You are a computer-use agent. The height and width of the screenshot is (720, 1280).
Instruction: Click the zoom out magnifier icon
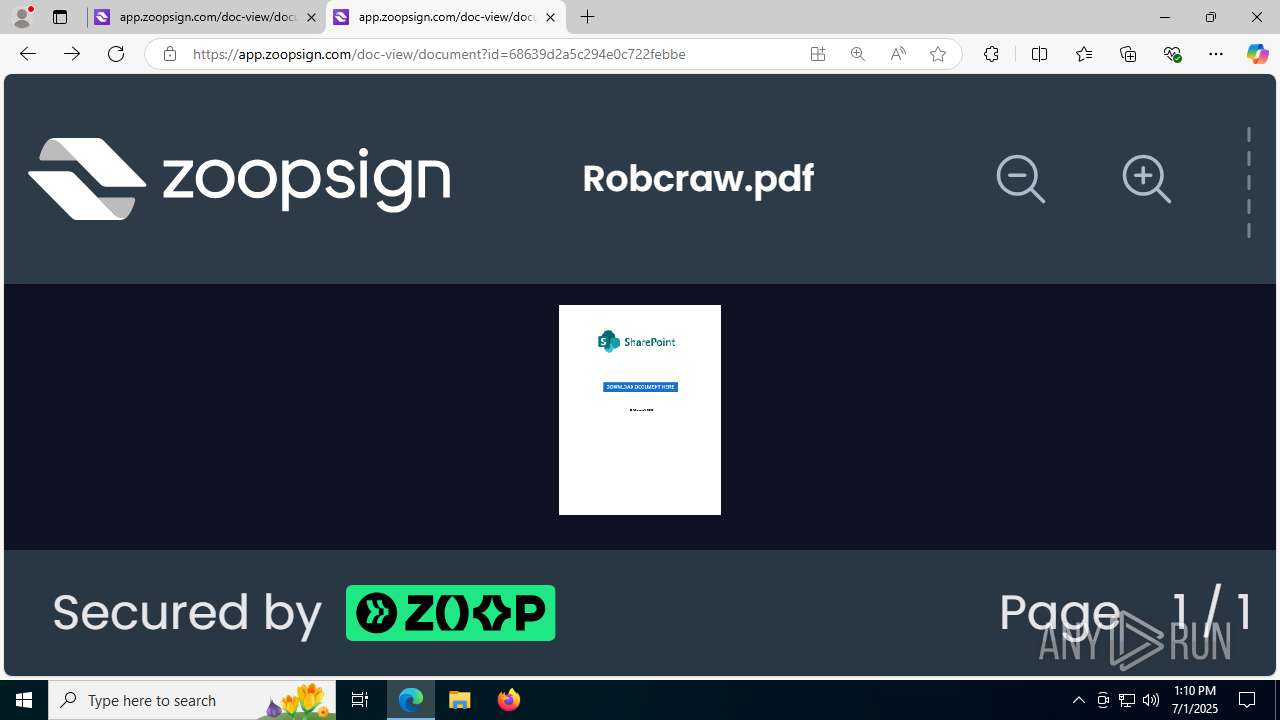[1021, 180]
